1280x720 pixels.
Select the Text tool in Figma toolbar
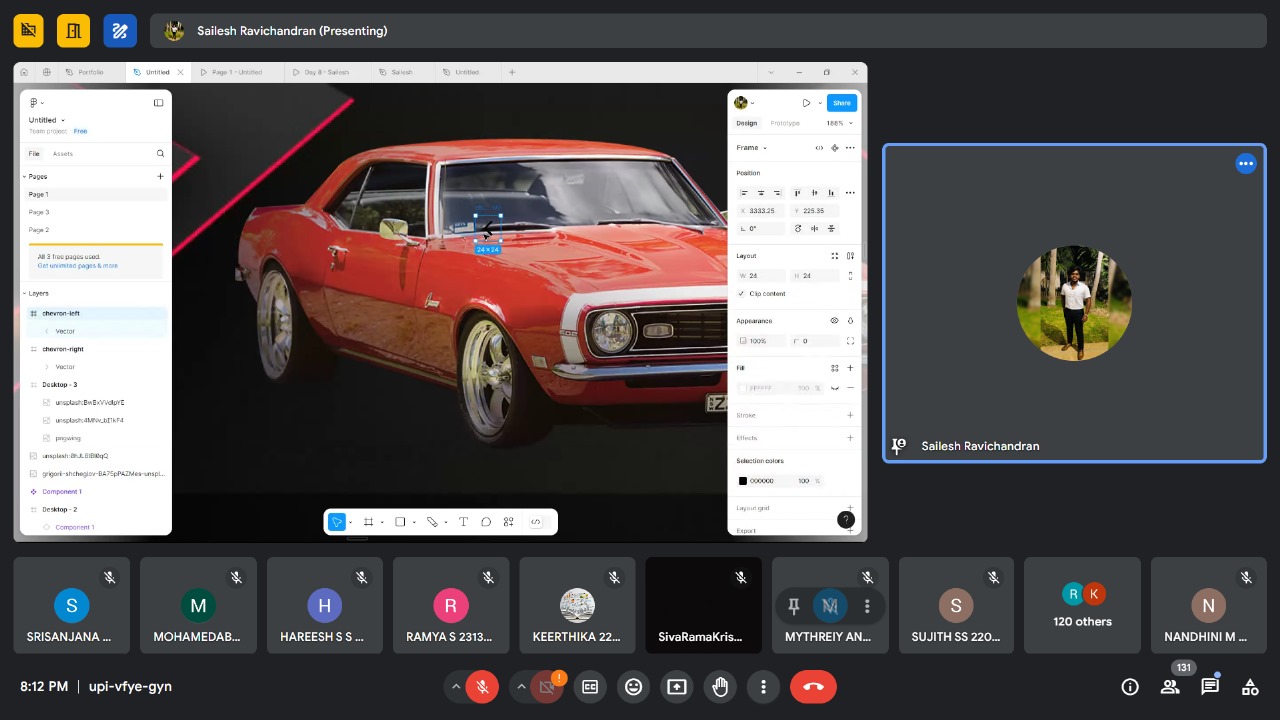pos(463,522)
